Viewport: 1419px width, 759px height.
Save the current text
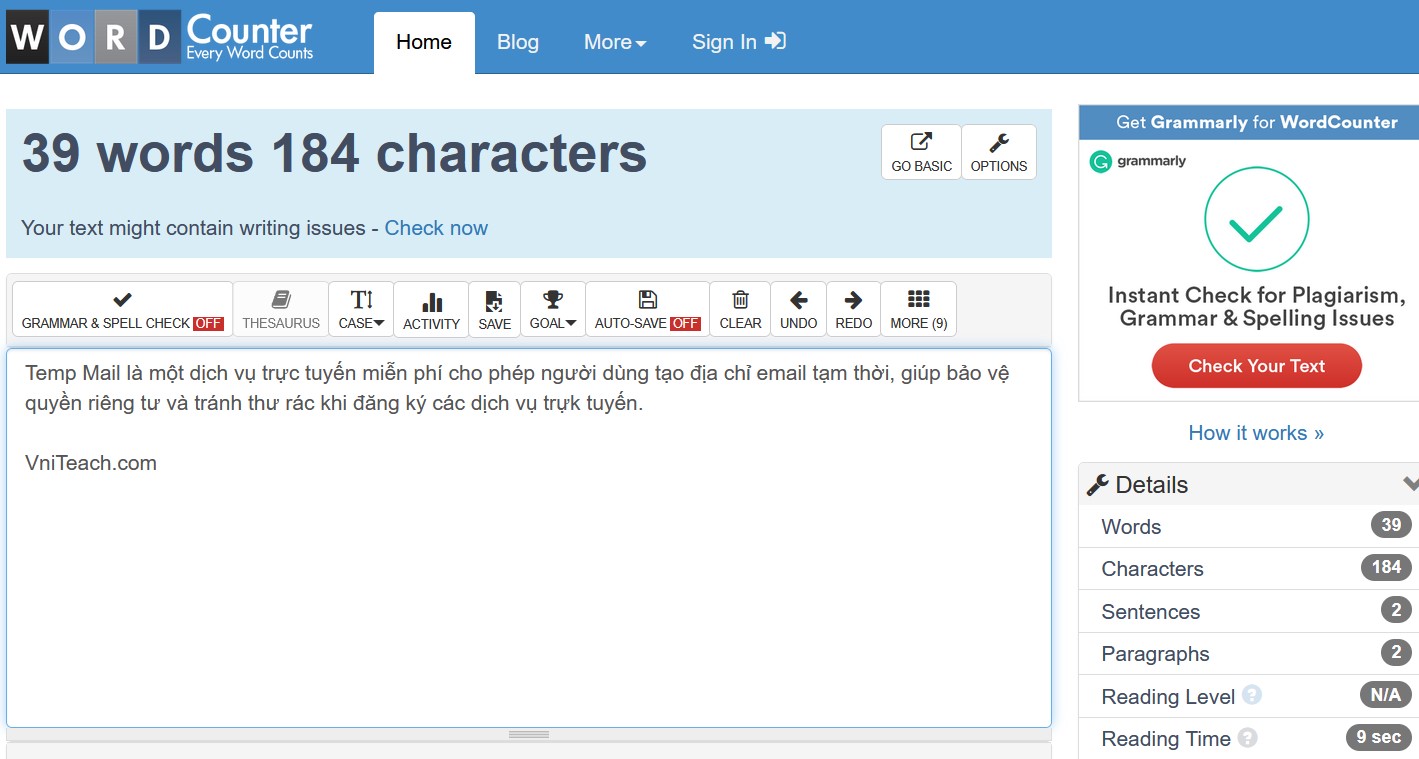(x=494, y=308)
